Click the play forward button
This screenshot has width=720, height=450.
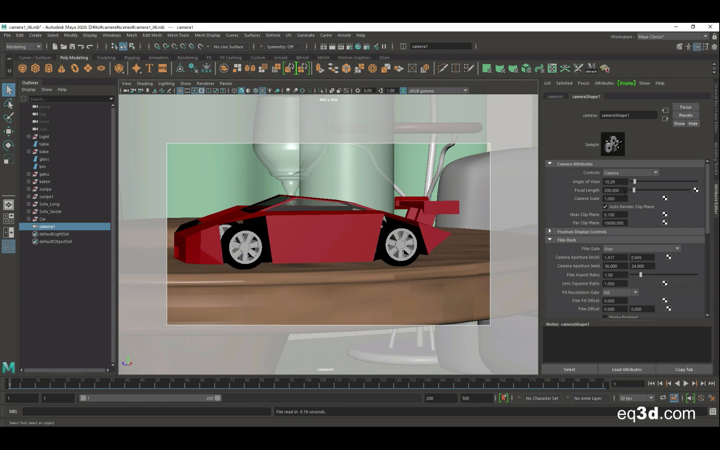688,383
